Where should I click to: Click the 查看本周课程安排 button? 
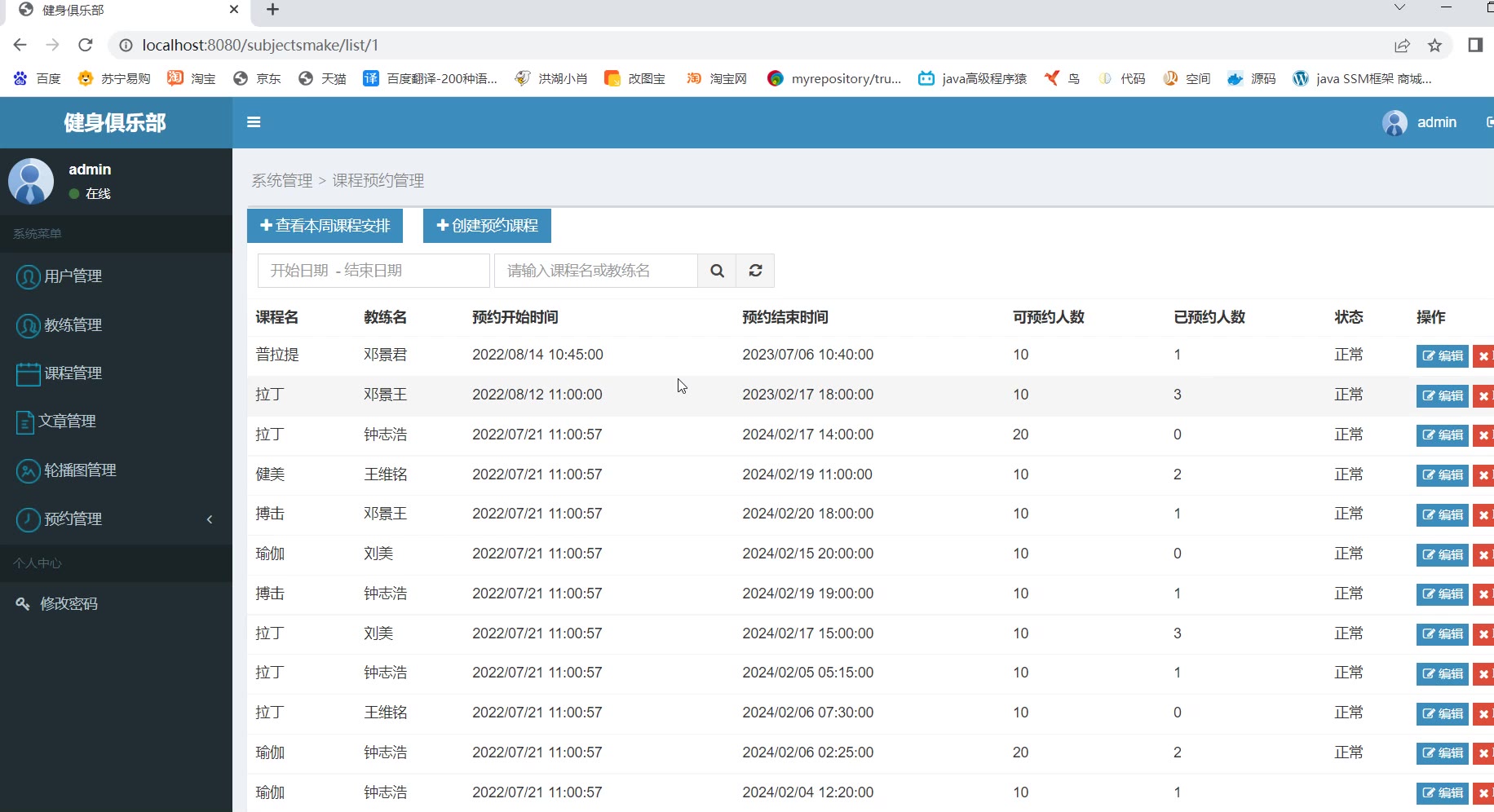point(325,226)
